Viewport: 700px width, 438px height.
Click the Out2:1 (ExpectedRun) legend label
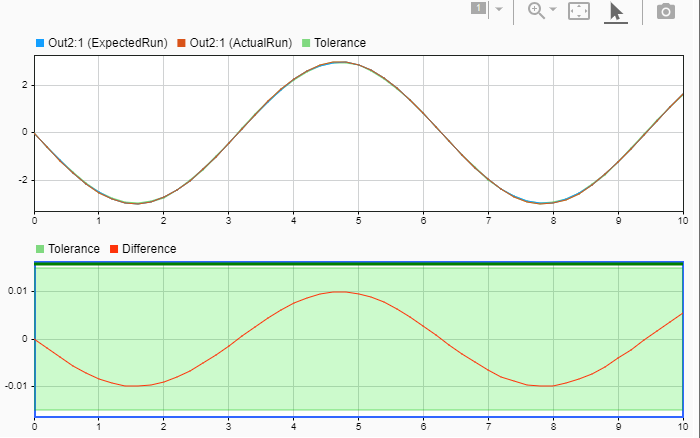tap(108, 43)
